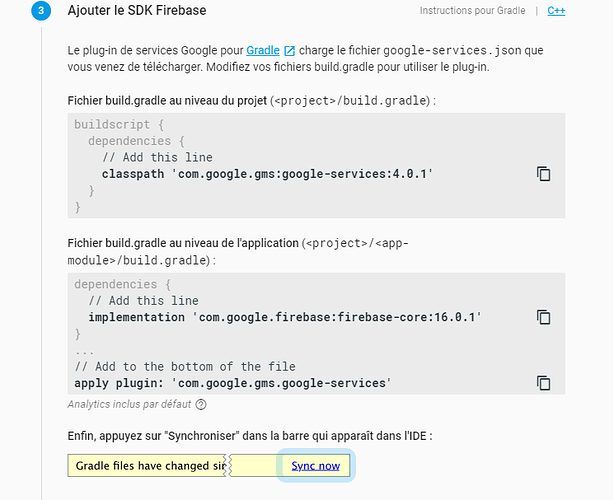This screenshot has width=613, height=500.
Task: Click the implementation firebase-core code text
Action: pos(285,317)
